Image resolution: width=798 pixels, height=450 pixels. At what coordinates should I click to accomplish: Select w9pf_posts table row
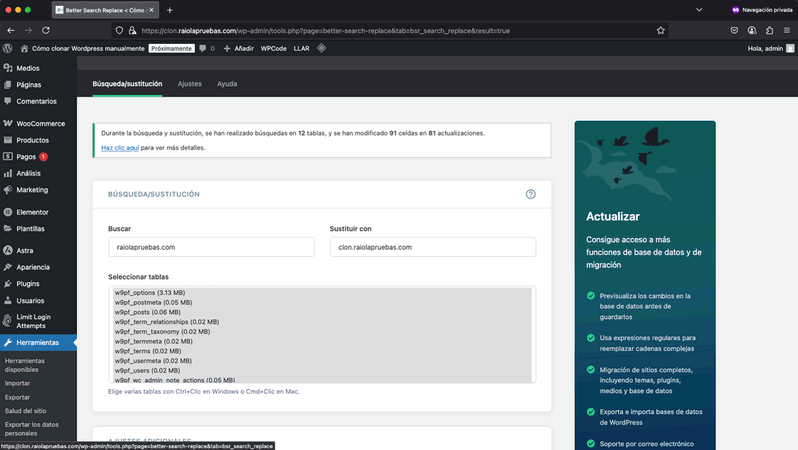323,312
